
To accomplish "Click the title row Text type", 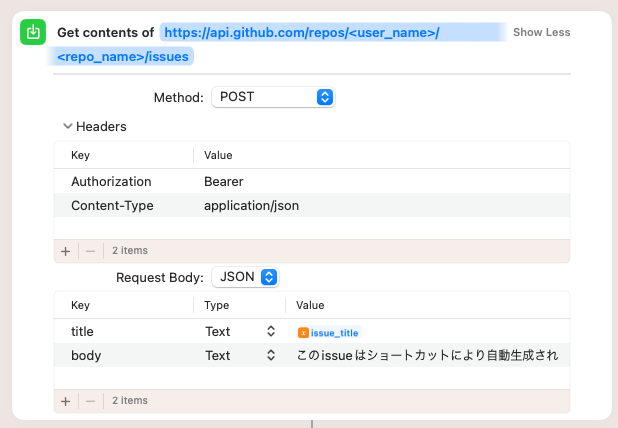I will point(218,331).
